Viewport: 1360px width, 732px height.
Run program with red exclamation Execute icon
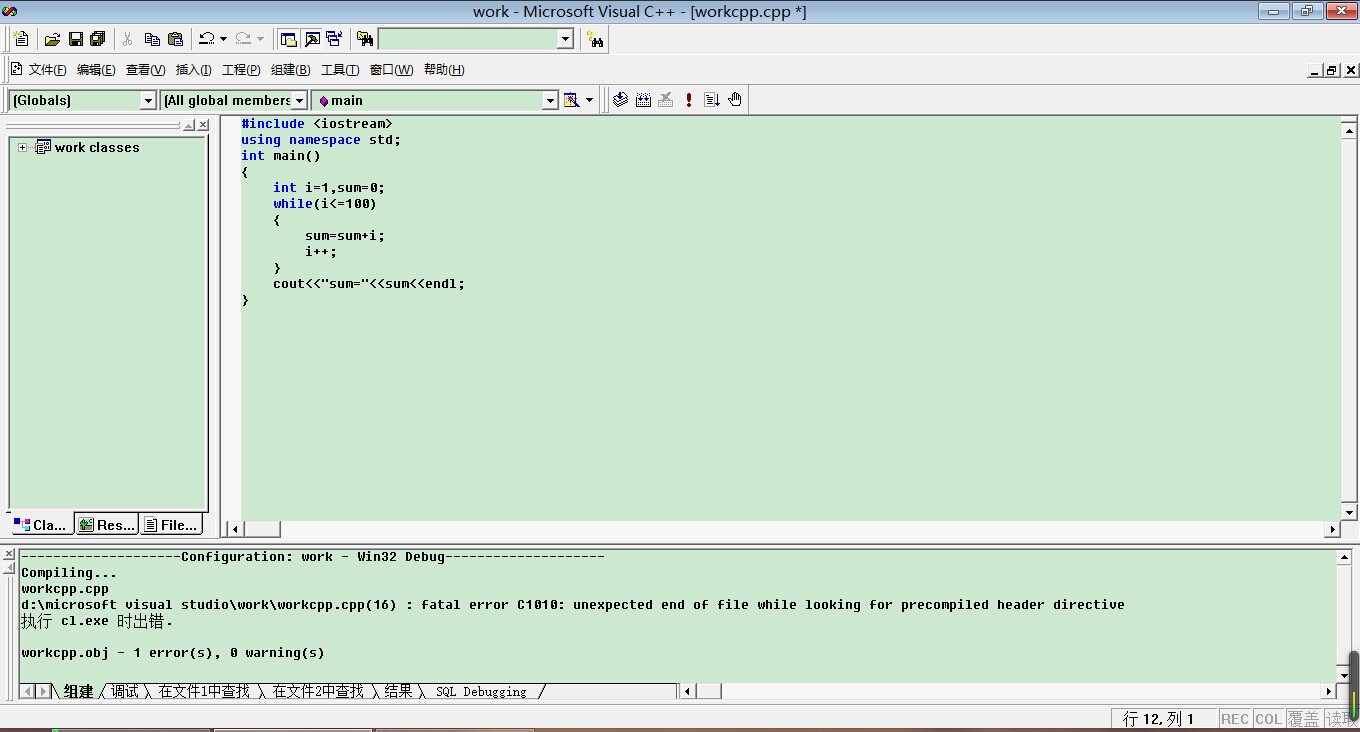point(689,100)
